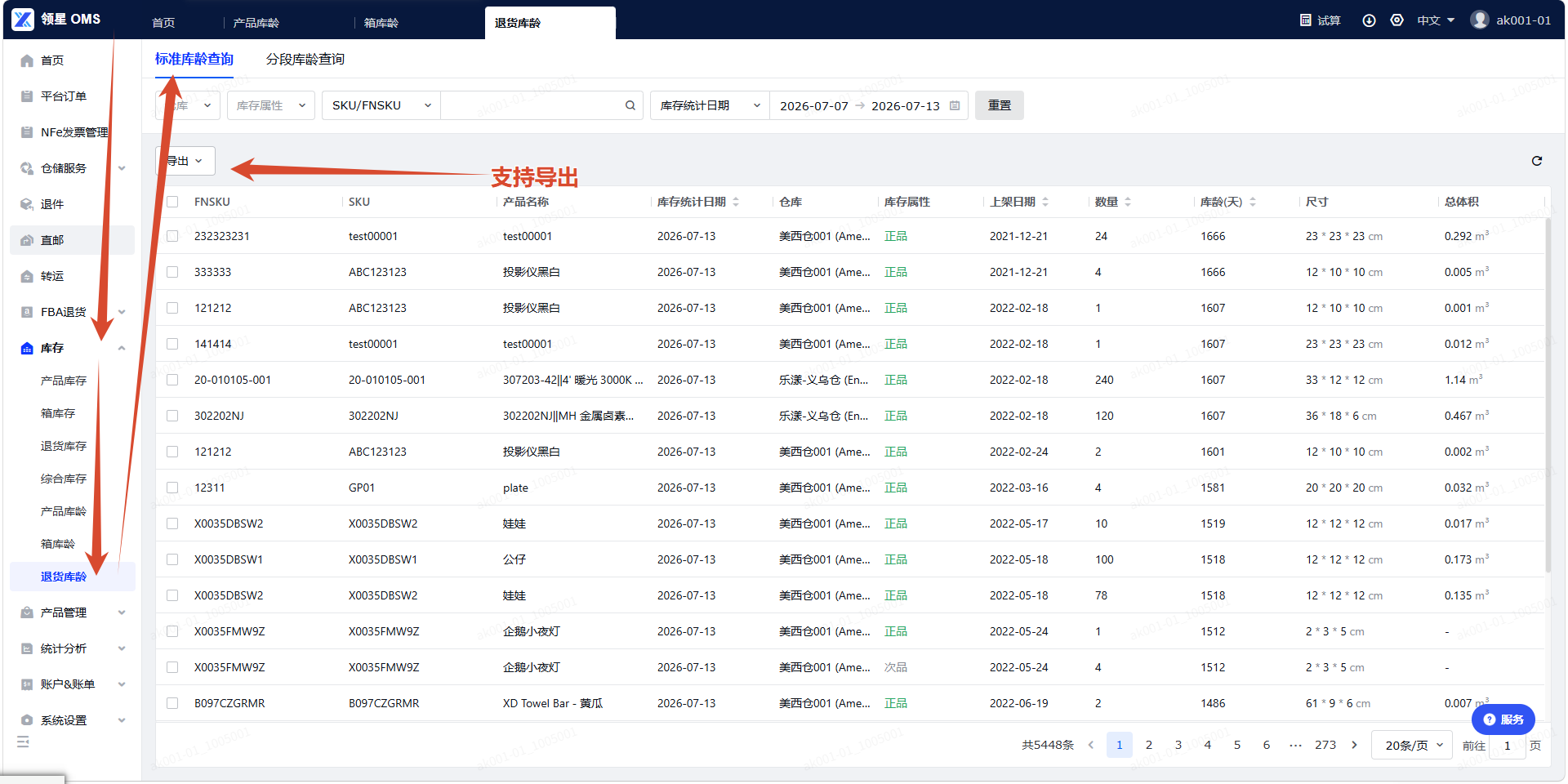Screen dimensions: 1568x784
Task: Click the 直邮 sidebar icon
Action: (x=27, y=240)
